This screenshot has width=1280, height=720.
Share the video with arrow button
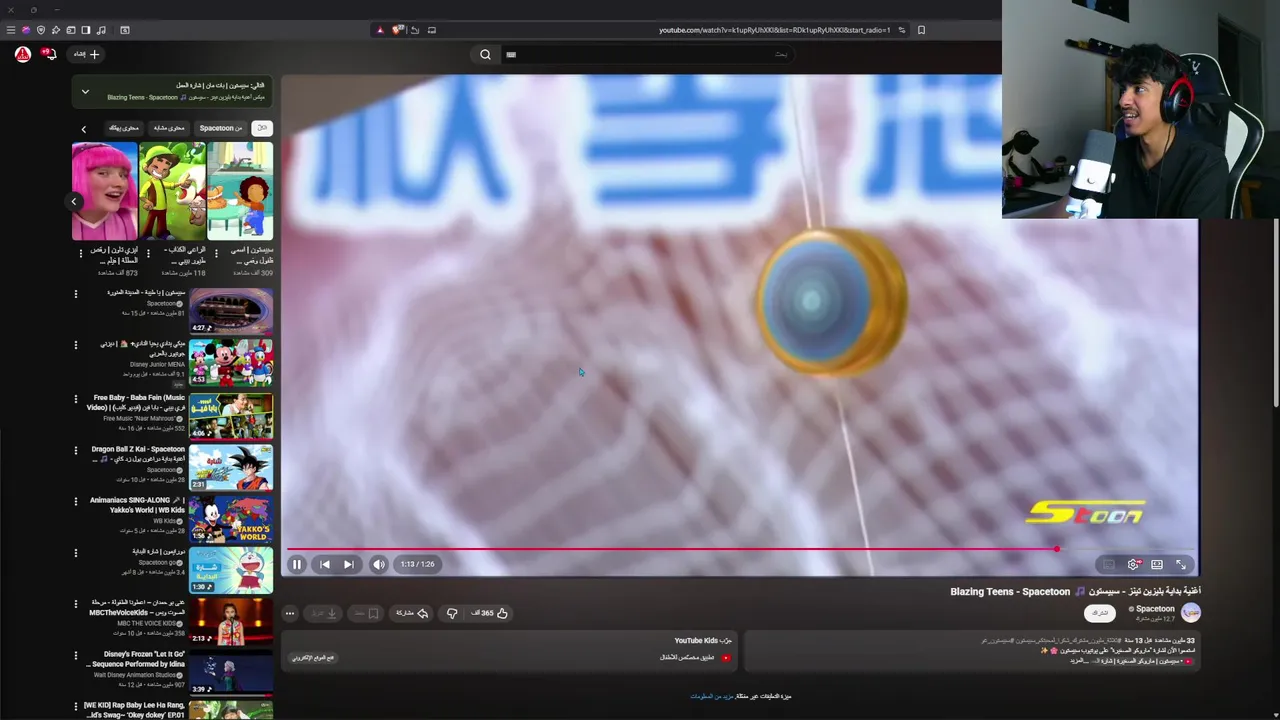click(412, 613)
